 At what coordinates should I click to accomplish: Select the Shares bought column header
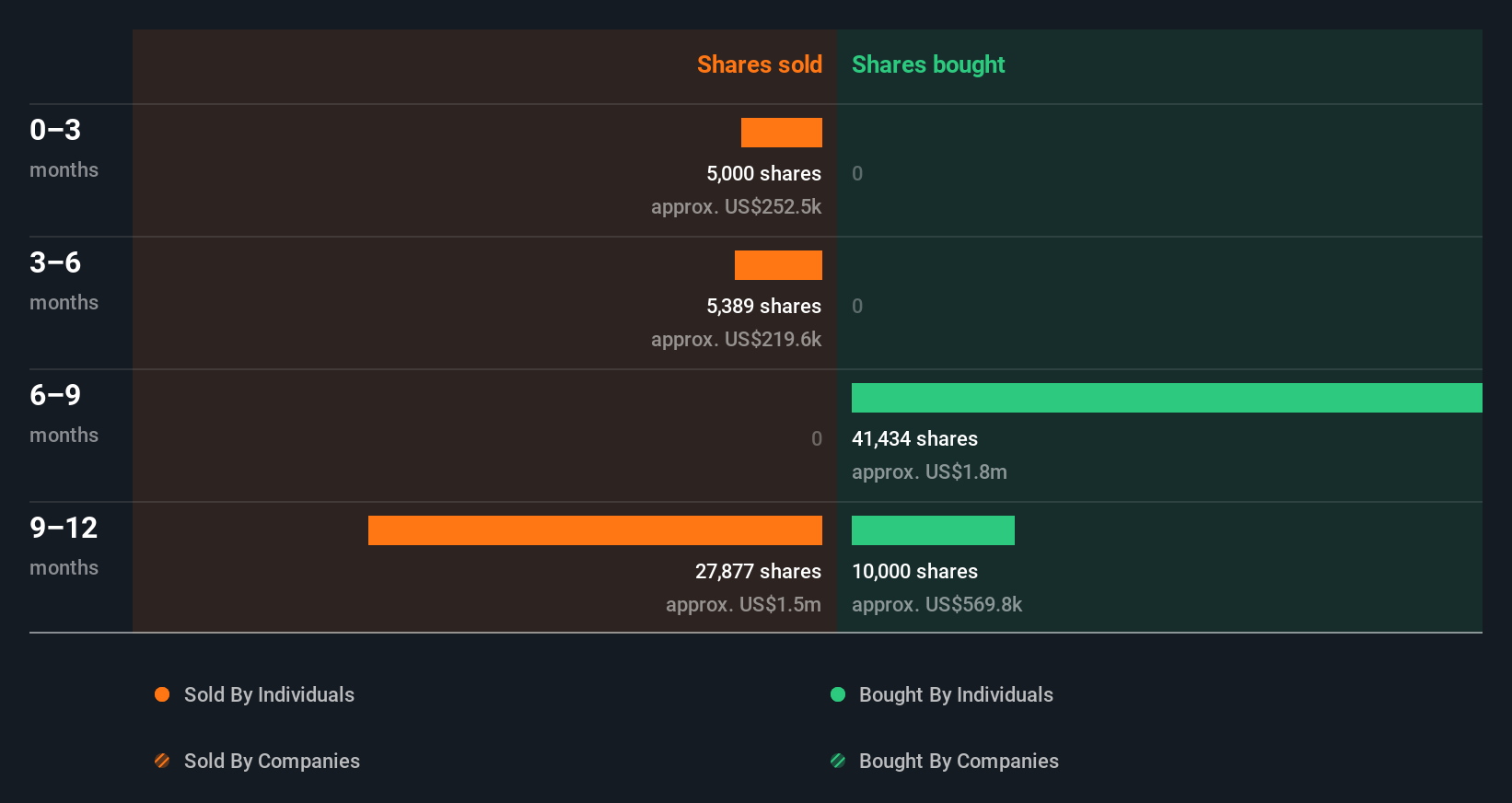[928, 64]
